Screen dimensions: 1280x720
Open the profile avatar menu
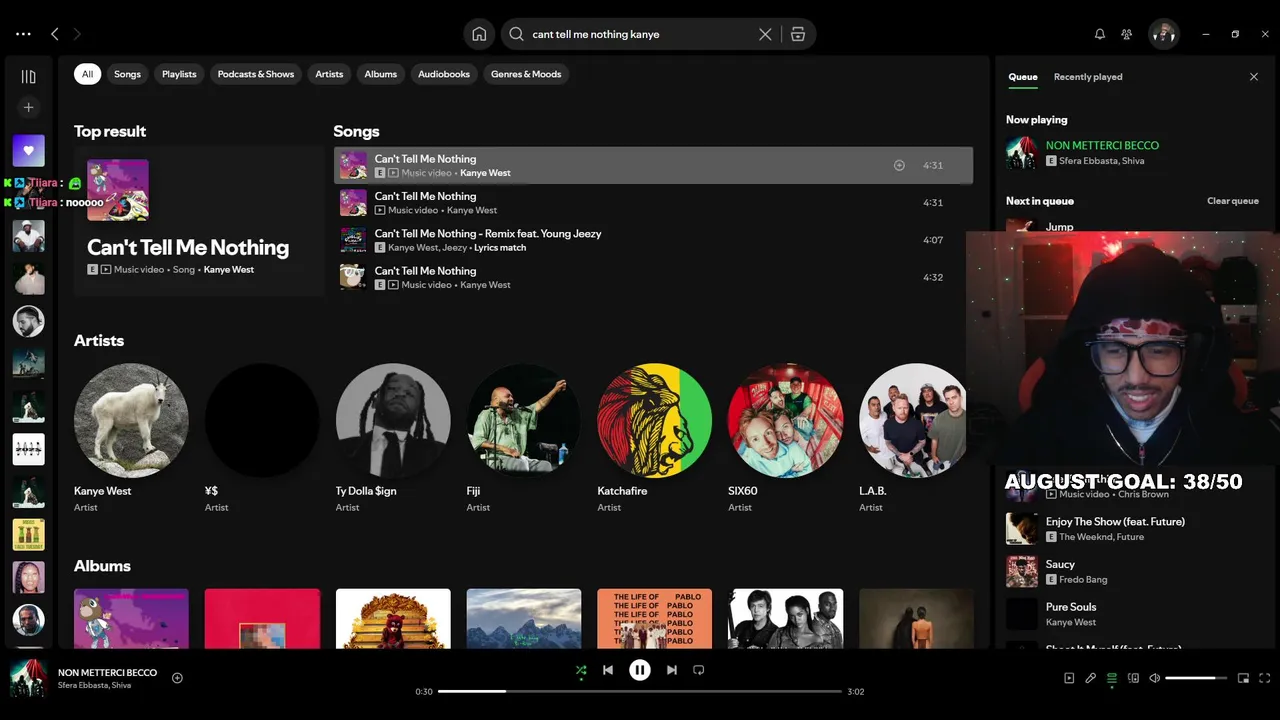coord(1163,34)
